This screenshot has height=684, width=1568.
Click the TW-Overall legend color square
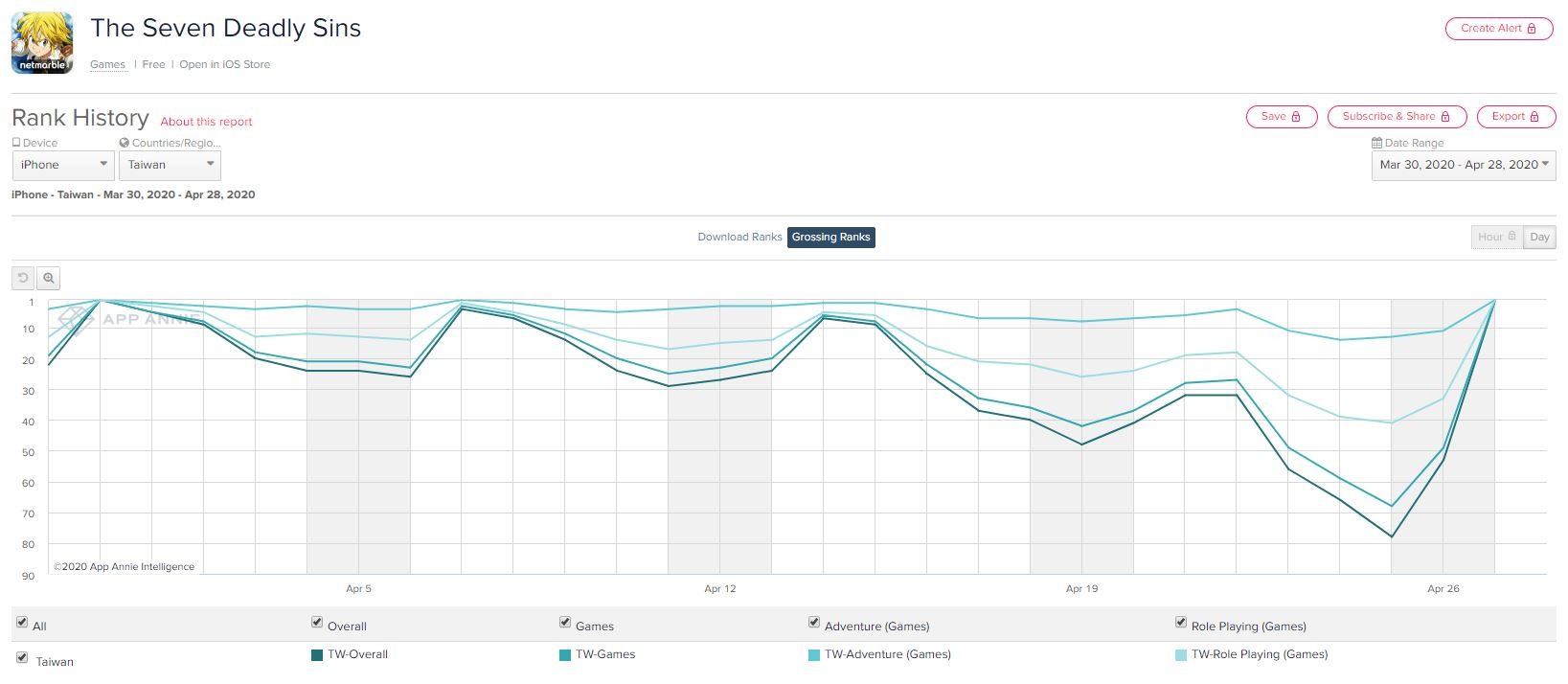(317, 655)
